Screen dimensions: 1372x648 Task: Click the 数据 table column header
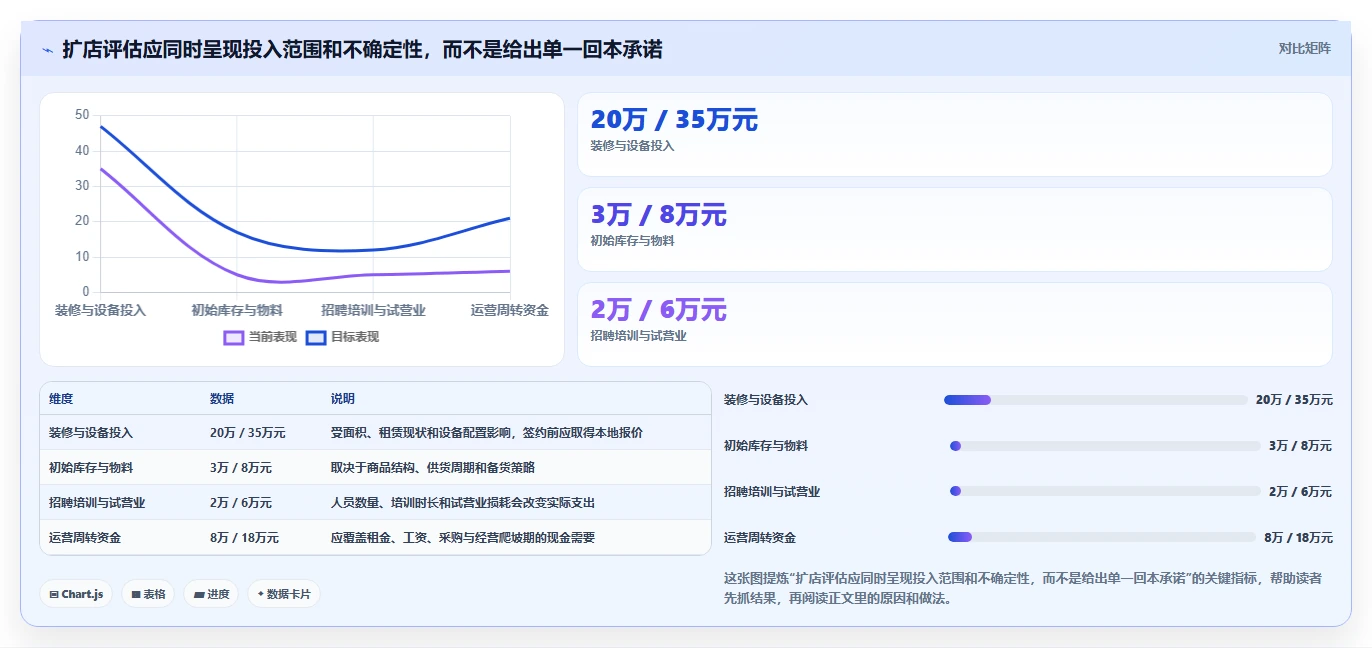tap(222, 399)
